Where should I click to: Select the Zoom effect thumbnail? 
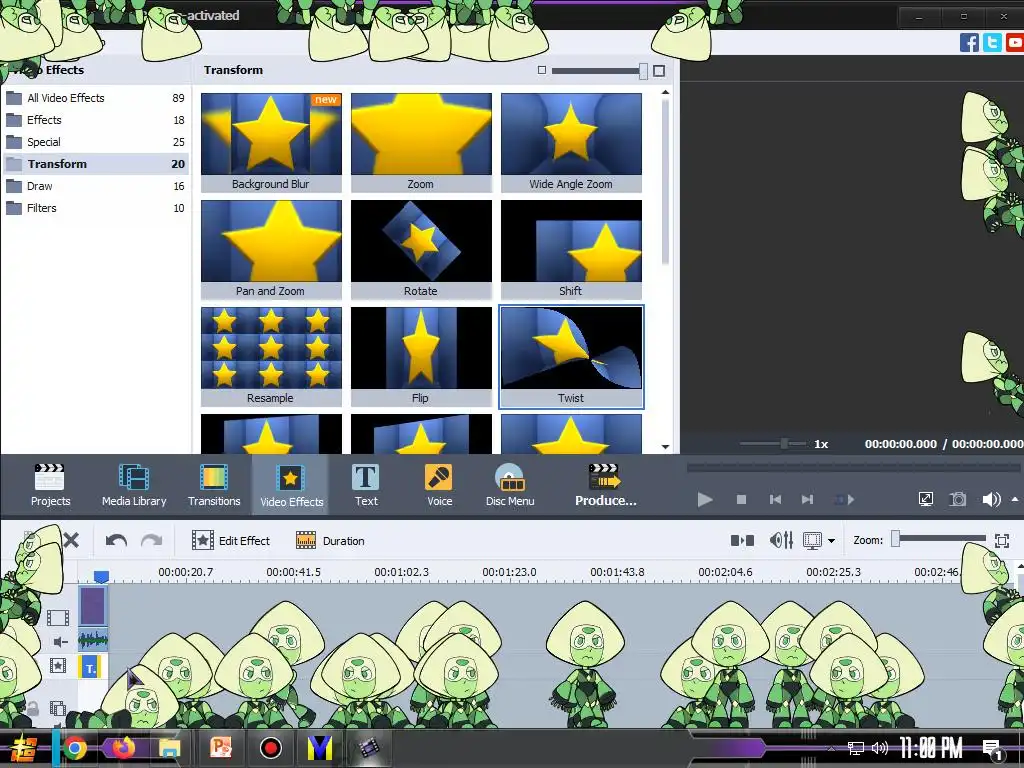point(421,142)
